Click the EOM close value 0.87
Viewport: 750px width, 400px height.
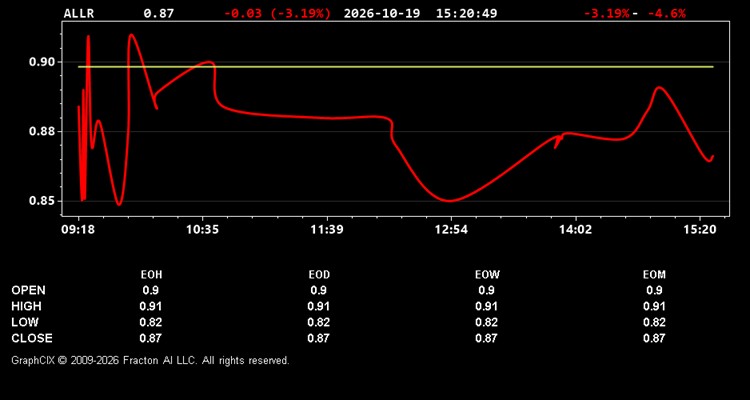point(654,338)
